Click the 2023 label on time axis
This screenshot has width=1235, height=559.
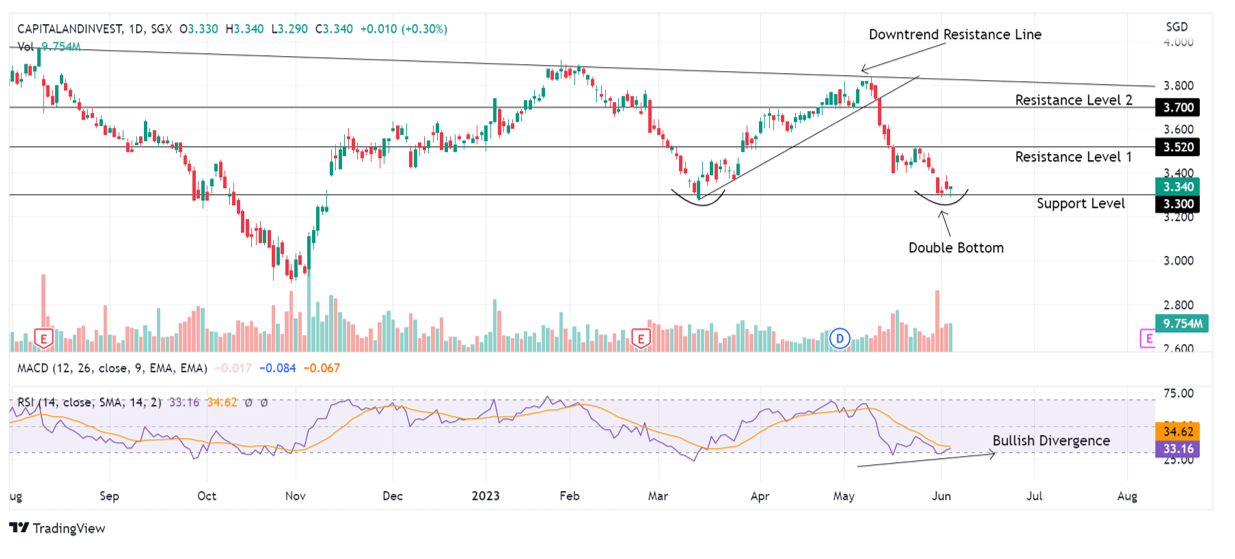tap(485, 495)
